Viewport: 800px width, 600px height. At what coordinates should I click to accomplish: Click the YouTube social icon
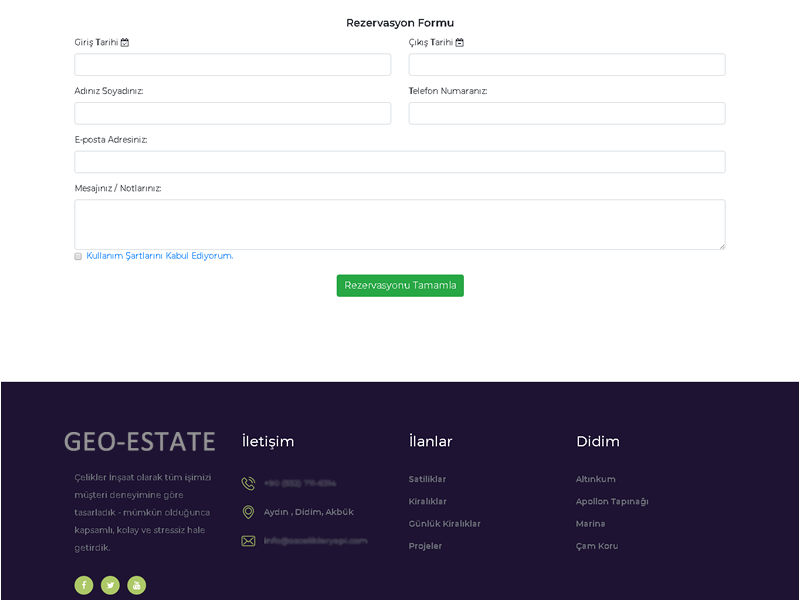pyautogui.click(x=136, y=585)
